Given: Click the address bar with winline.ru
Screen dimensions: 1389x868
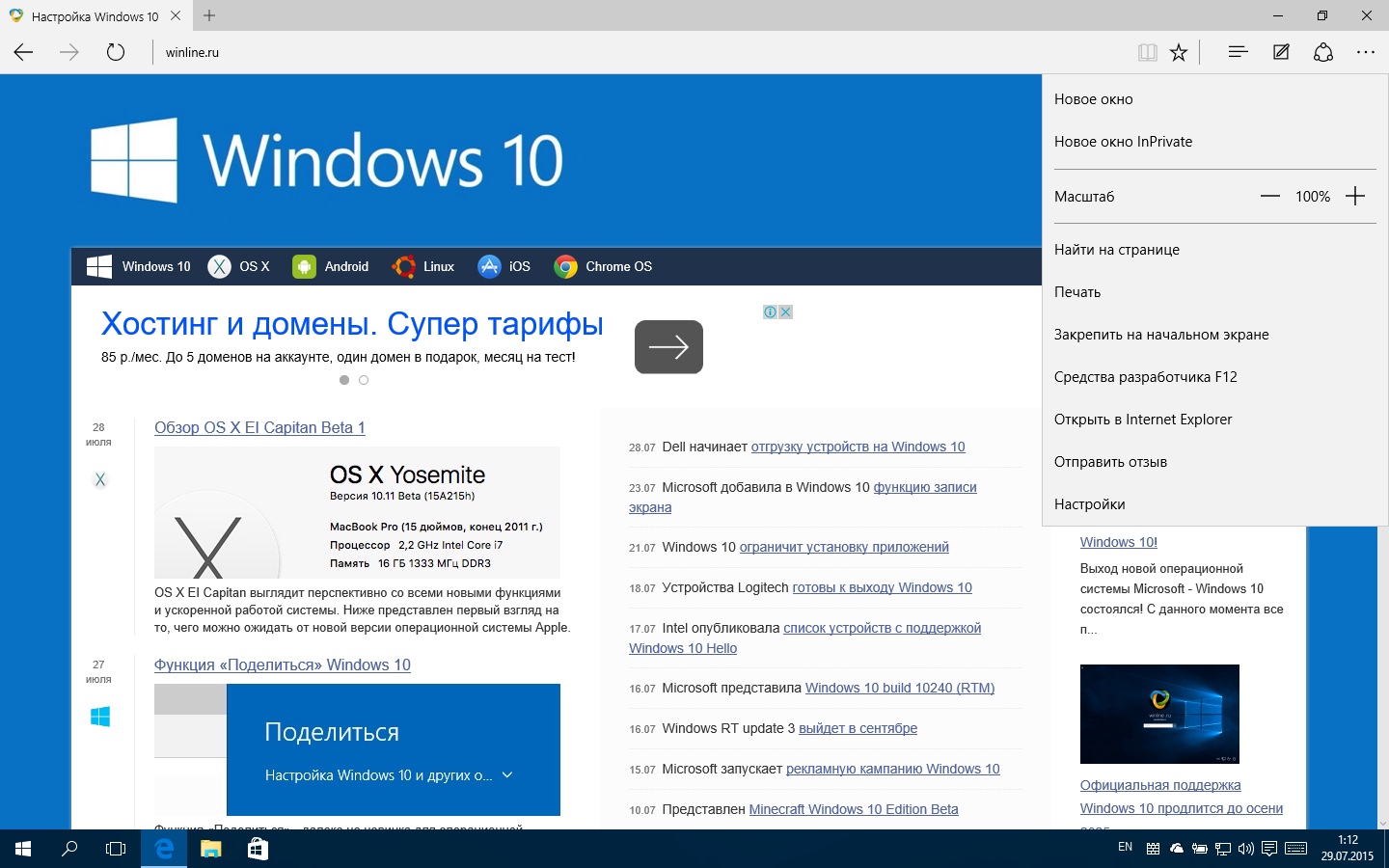Looking at the screenshot, I should click(579, 52).
